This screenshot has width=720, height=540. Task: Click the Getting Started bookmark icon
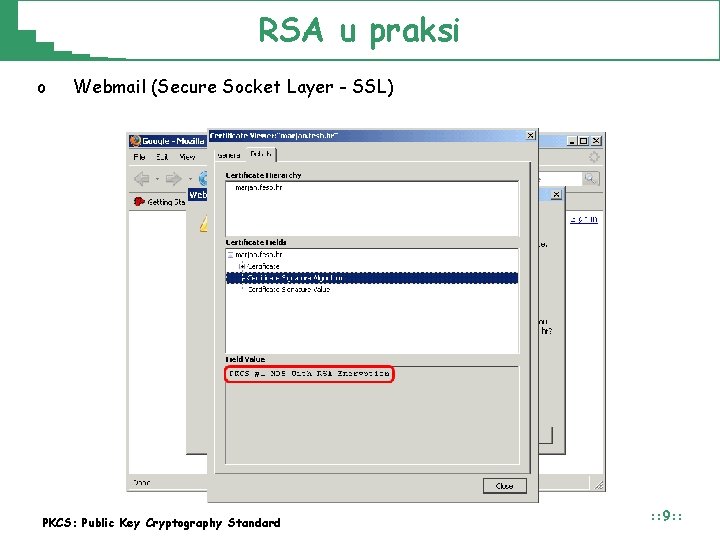click(x=139, y=201)
